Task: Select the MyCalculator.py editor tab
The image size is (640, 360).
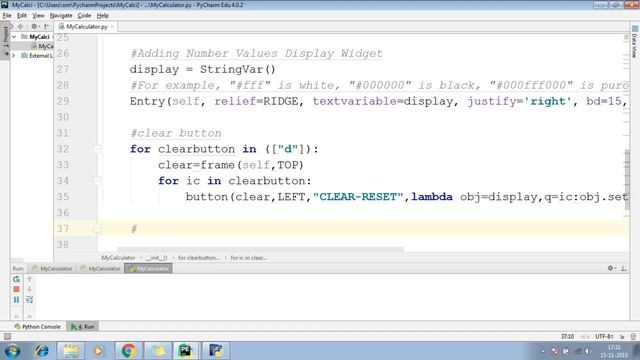Action: (x=87, y=27)
